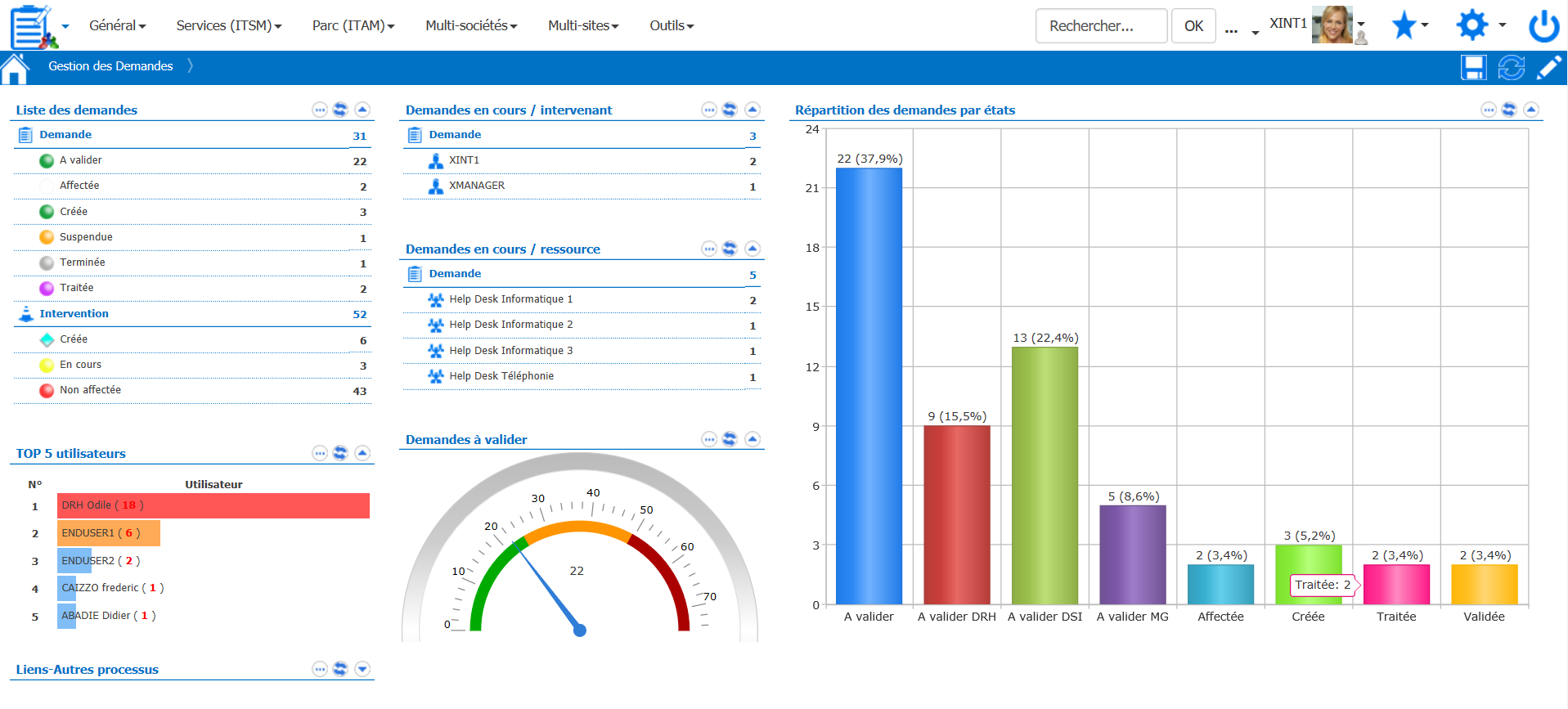Open the Parc (ITAM) menu

[x=353, y=26]
